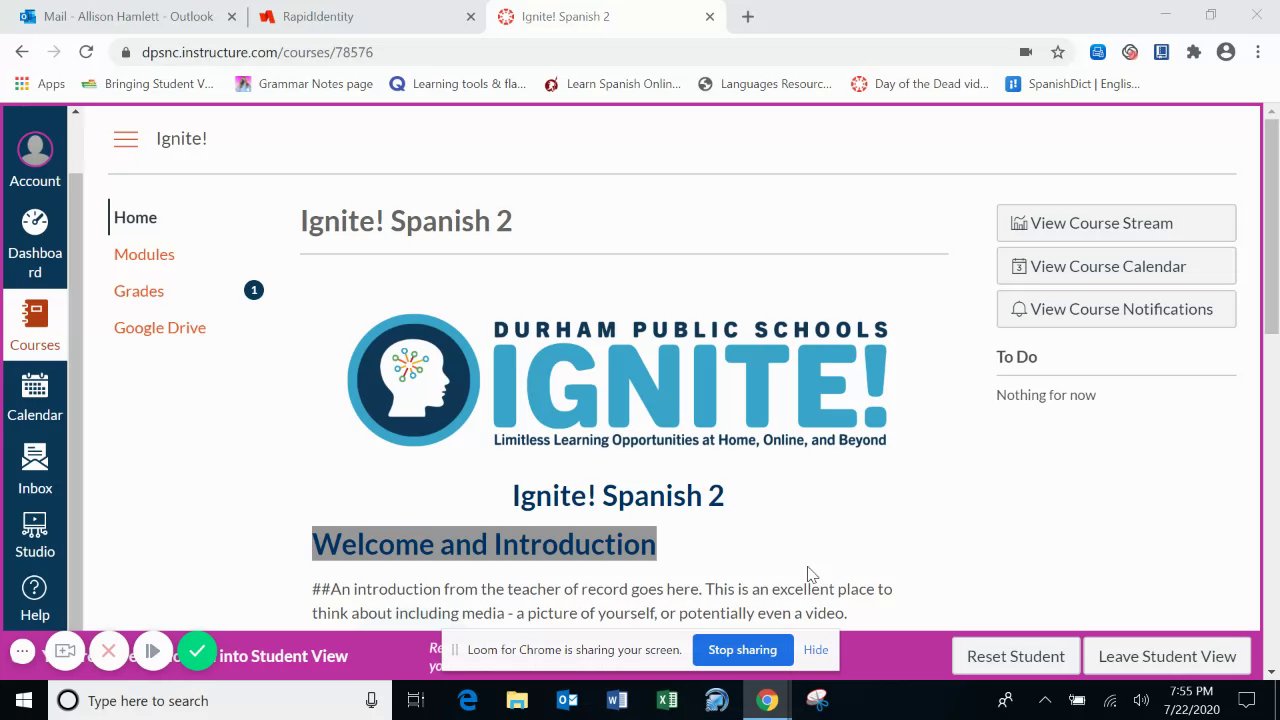Bookmark this page with the star icon
Viewport: 1280px width, 720px height.
(1058, 52)
